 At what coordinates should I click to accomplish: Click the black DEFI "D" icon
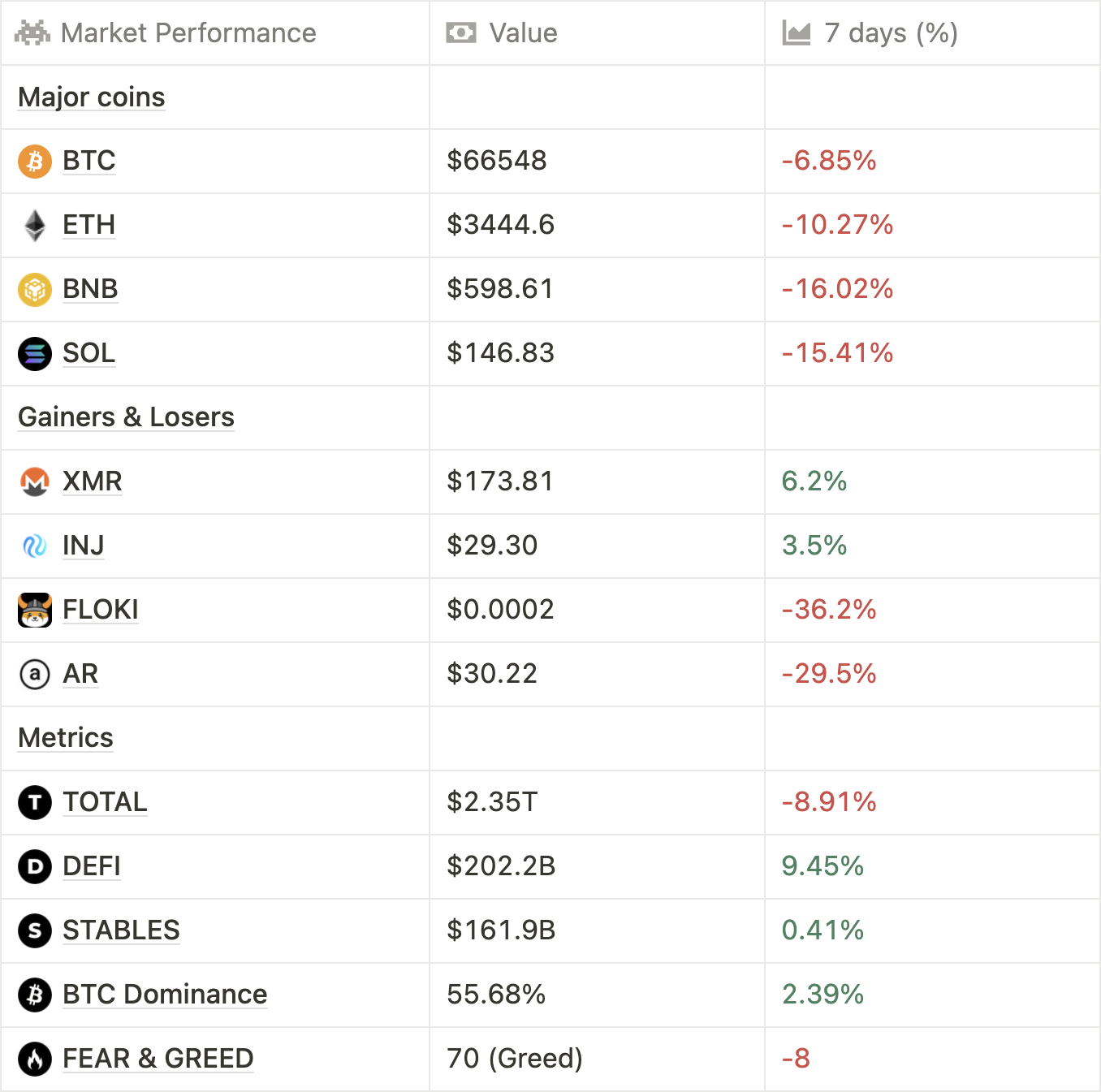[x=35, y=866]
